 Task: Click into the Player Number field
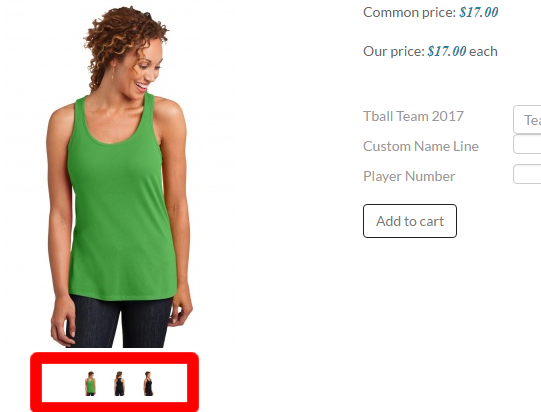pyautogui.click(x=527, y=174)
